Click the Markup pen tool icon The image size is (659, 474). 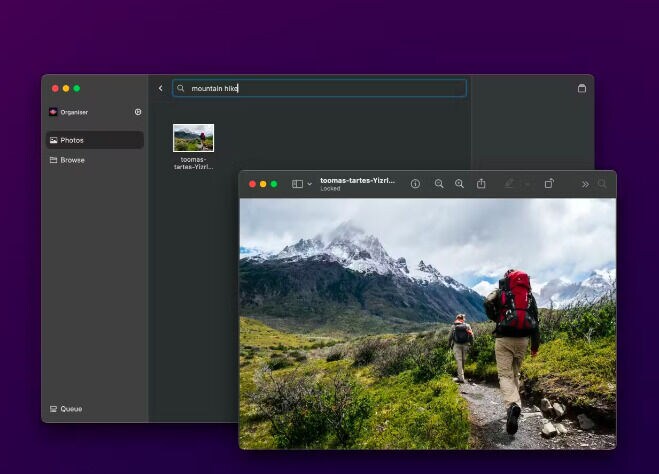(509, 184)
